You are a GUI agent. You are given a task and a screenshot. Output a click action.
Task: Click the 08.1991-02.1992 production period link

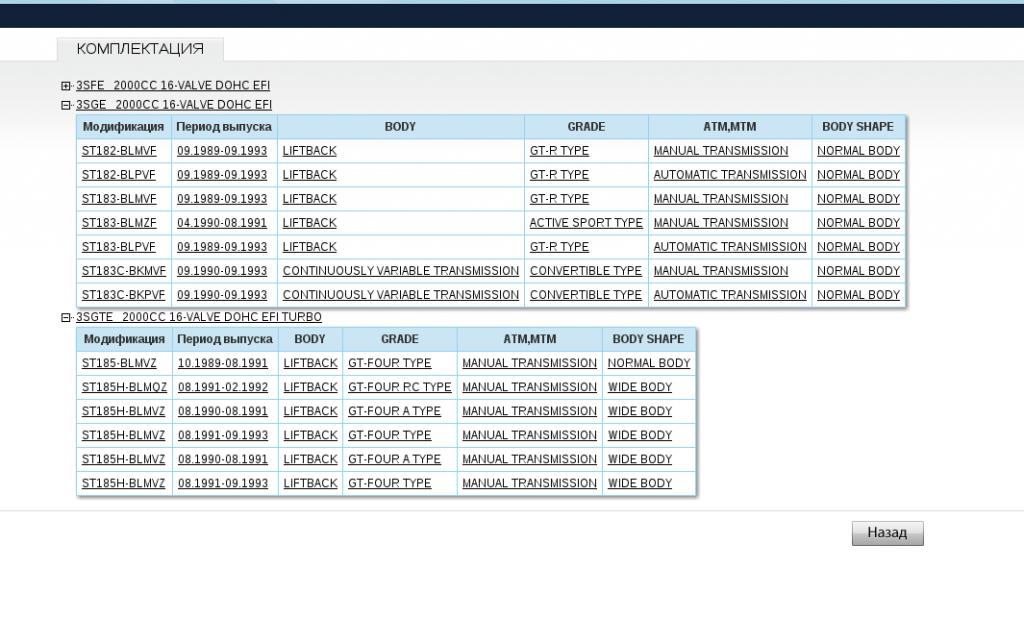pos(223,388)
